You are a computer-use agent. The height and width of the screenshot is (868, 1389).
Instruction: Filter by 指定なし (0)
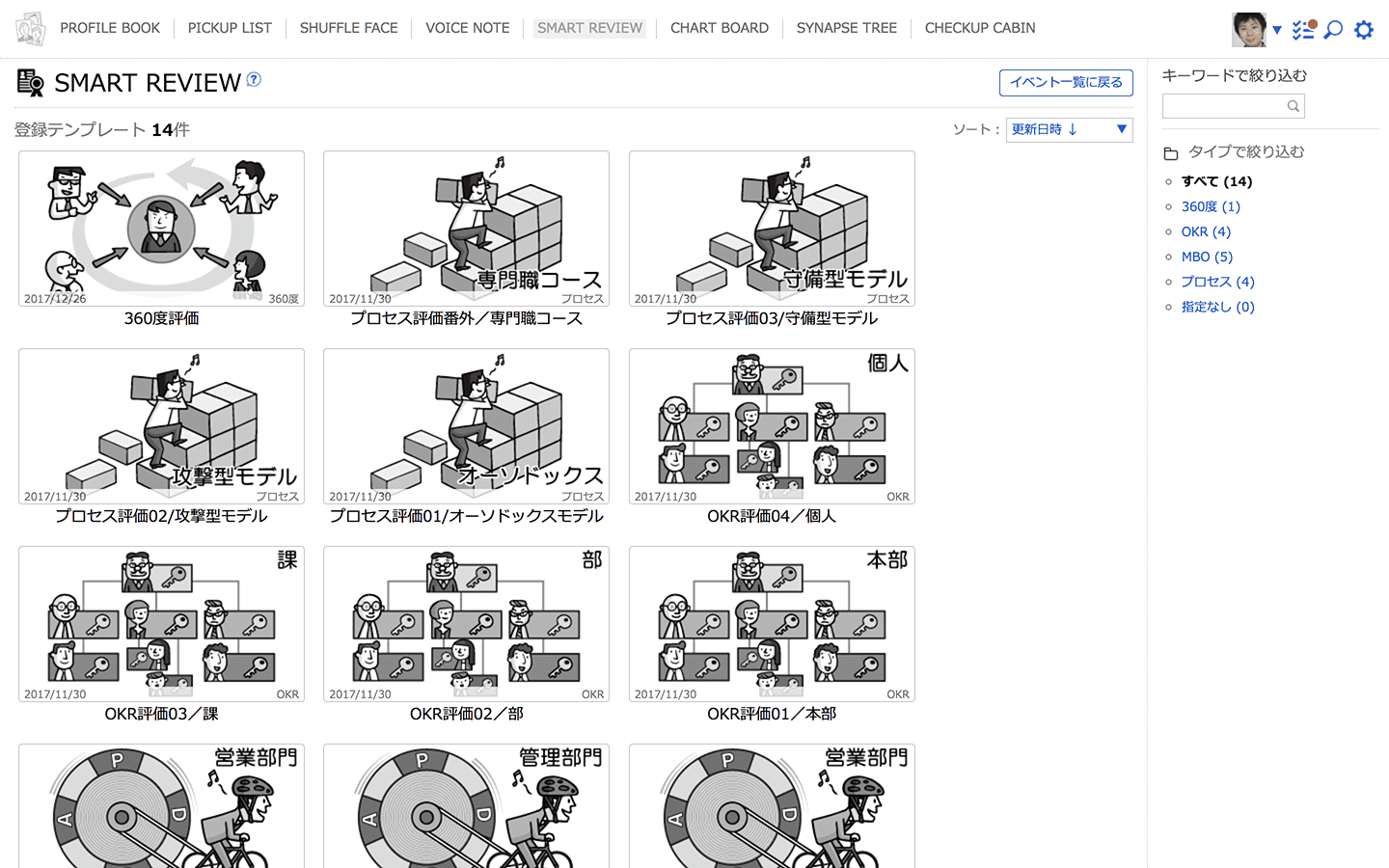coord(1217,307)
